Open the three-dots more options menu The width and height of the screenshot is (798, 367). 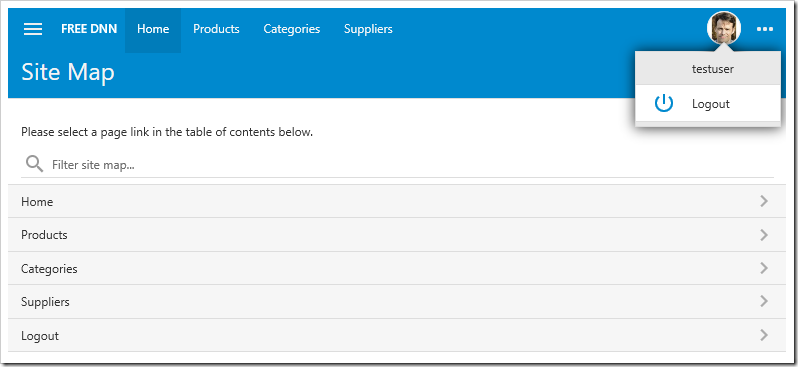(765, 30)
